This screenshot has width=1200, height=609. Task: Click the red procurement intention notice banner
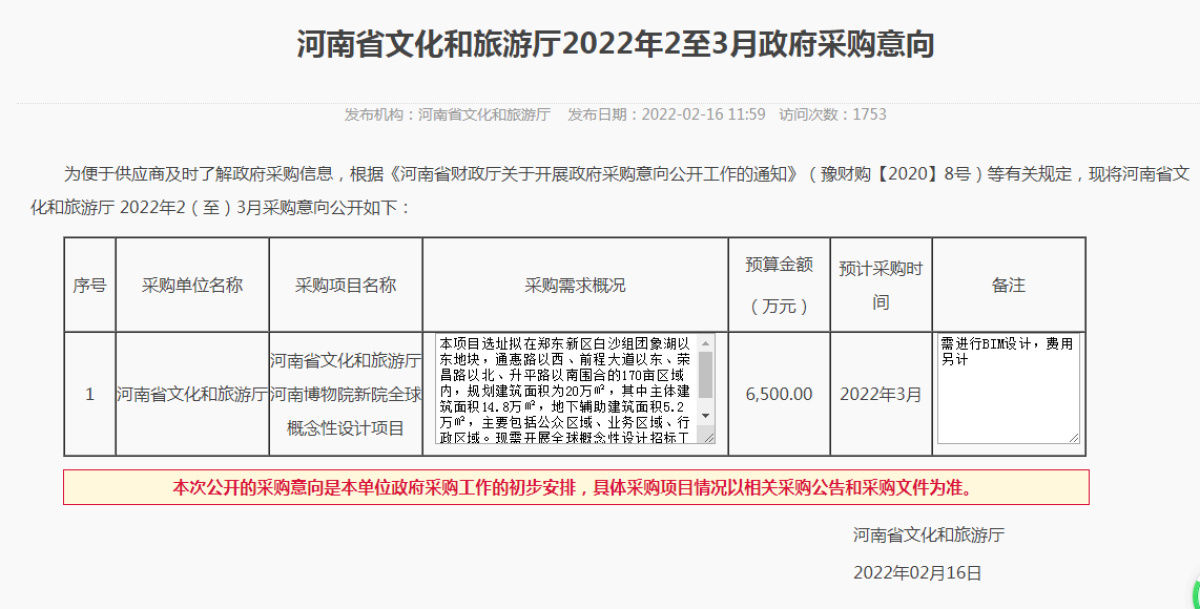[576, 488]
